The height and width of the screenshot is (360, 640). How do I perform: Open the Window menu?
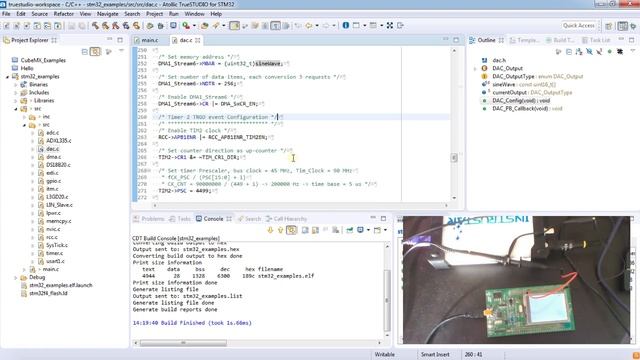point(194,14)
